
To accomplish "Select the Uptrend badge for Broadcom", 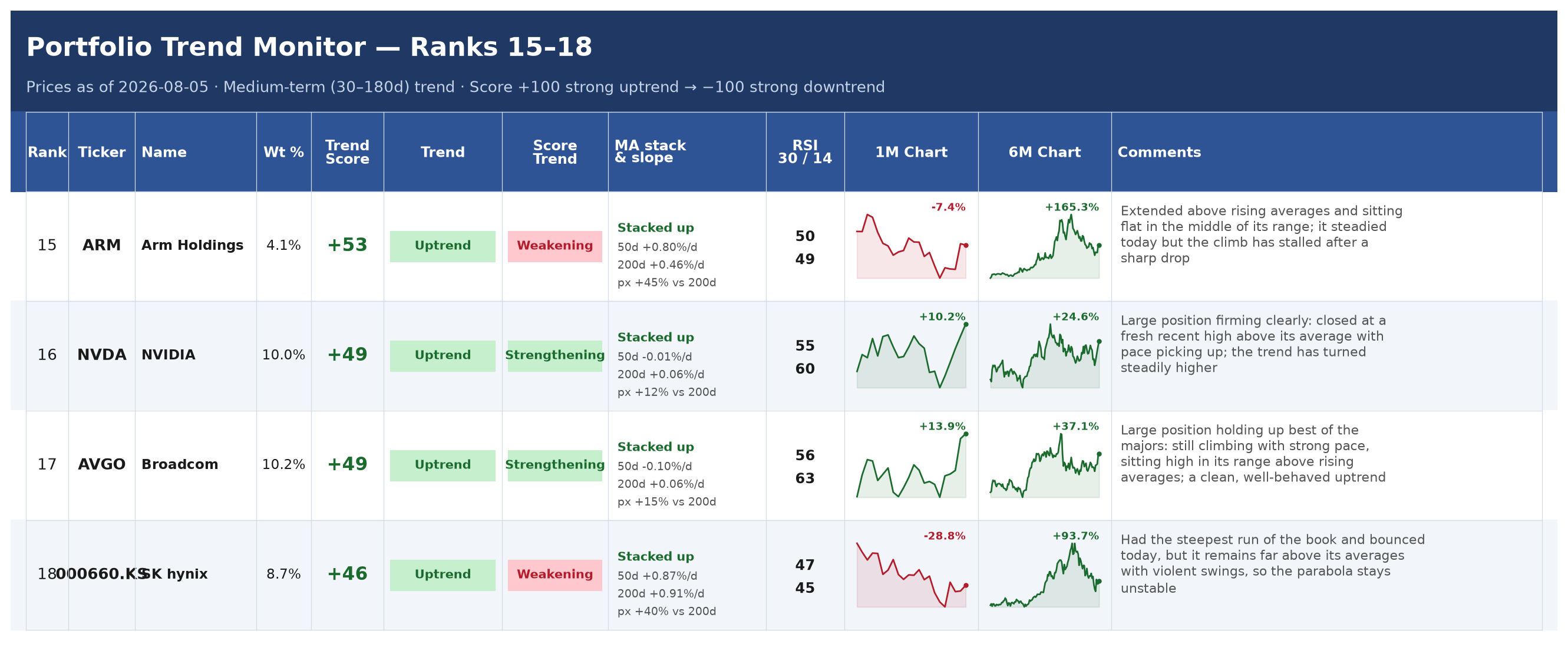I will pos(443,465).
